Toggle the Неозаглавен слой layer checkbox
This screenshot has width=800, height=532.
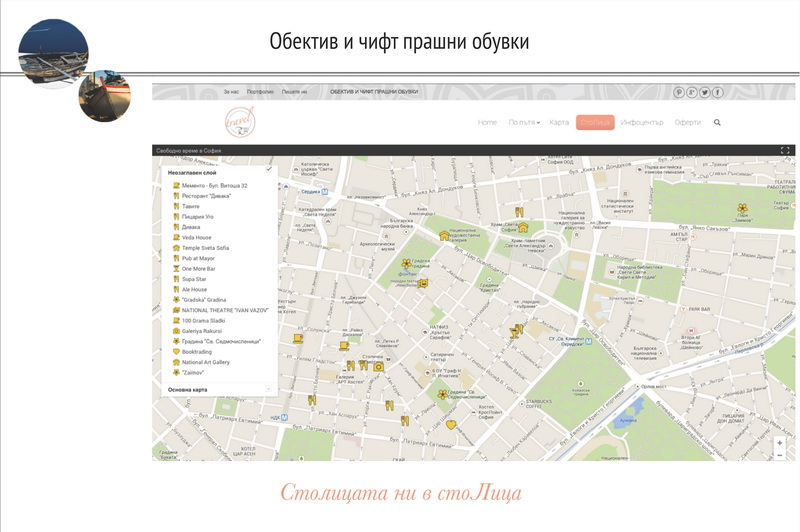[269, 172]
